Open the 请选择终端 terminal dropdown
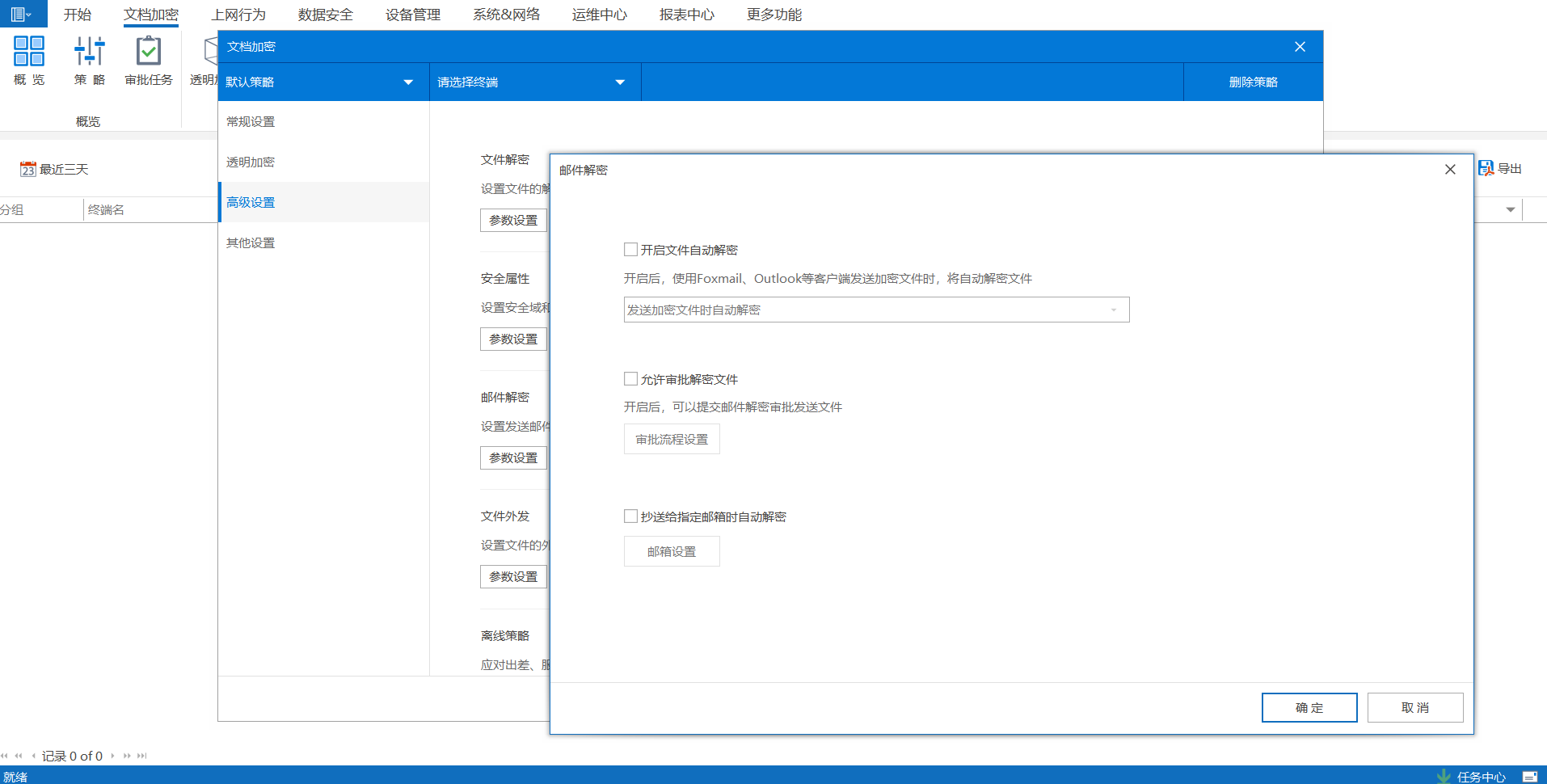Image resolution: width=1547 pixels, height=784 pixels. coord(620,82)
